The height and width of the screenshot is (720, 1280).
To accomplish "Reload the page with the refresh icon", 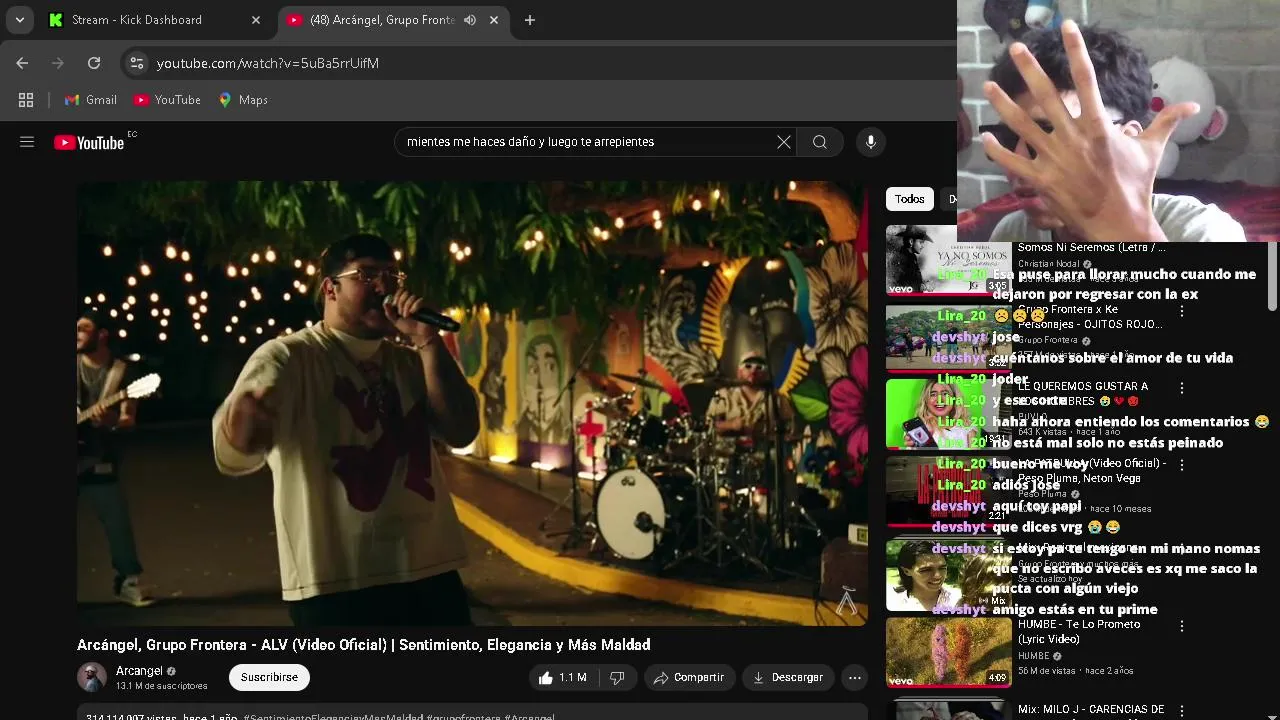I will pos(94,63).
